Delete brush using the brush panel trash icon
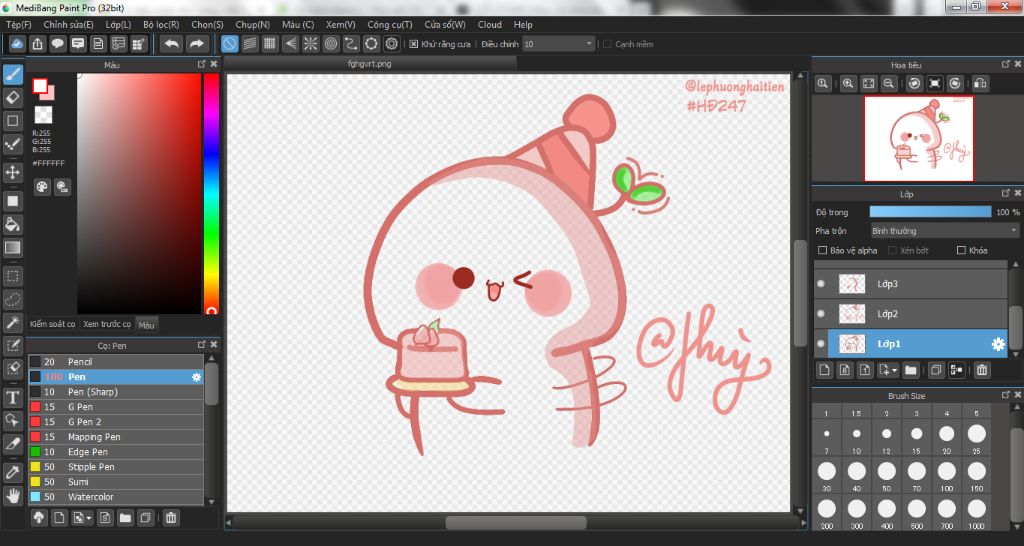The height and width of the screenshot is (546, 1024). click(170, 518)
